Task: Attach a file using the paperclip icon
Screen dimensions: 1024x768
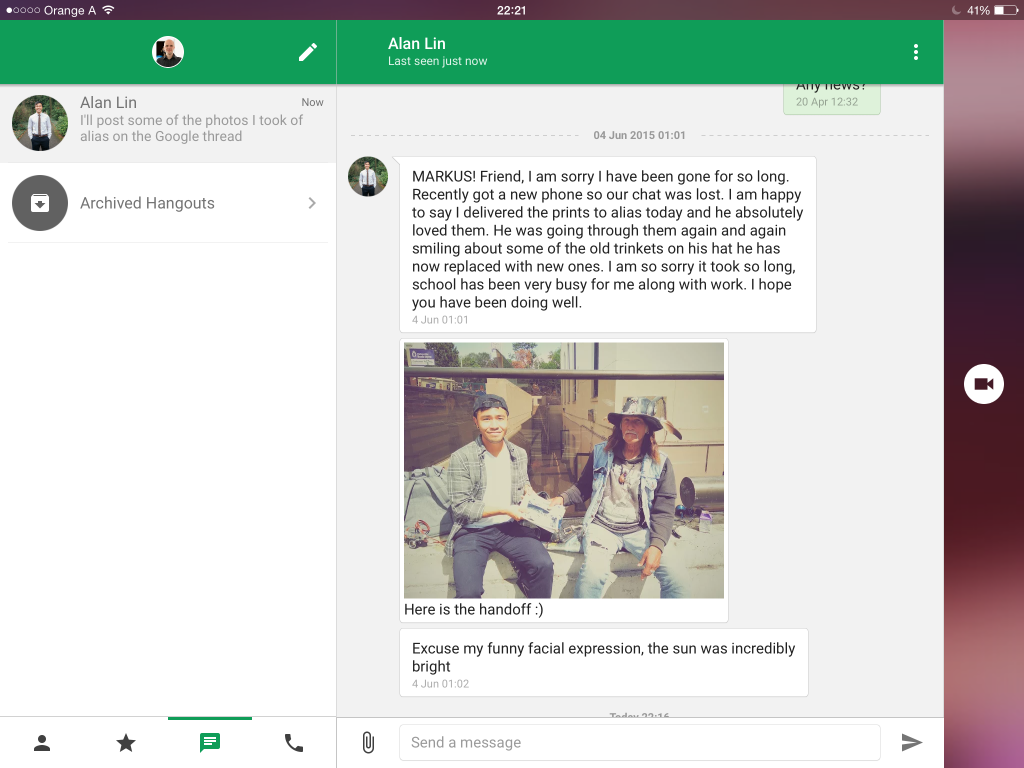Action: click(x=368, y=743)
